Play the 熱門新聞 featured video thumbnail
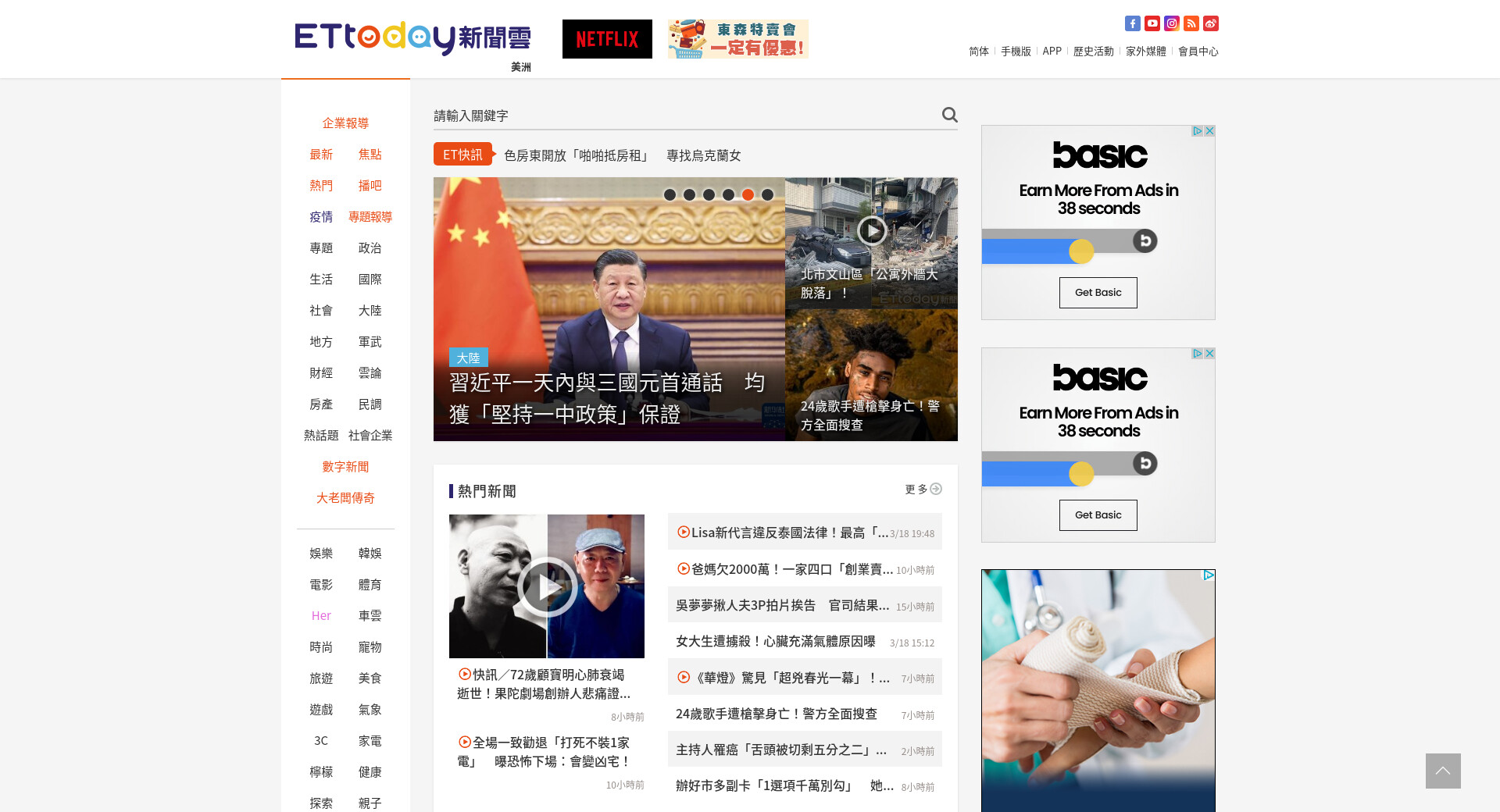 547,586
